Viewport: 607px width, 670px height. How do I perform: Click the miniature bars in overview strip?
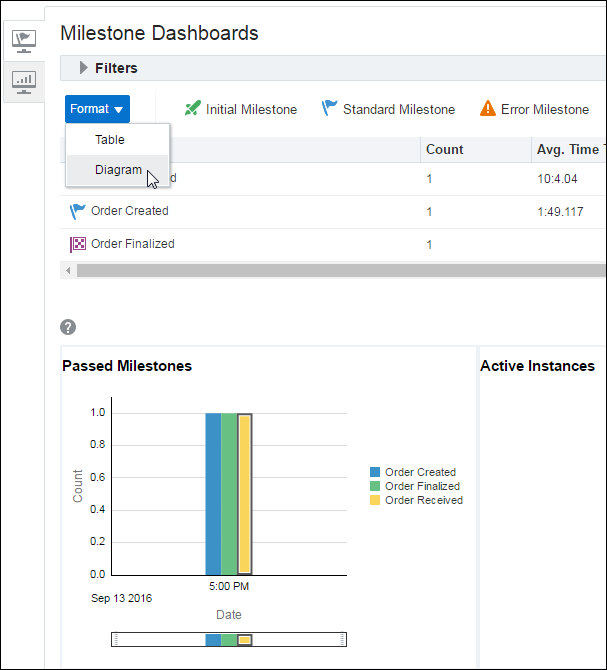coord(229,640)
